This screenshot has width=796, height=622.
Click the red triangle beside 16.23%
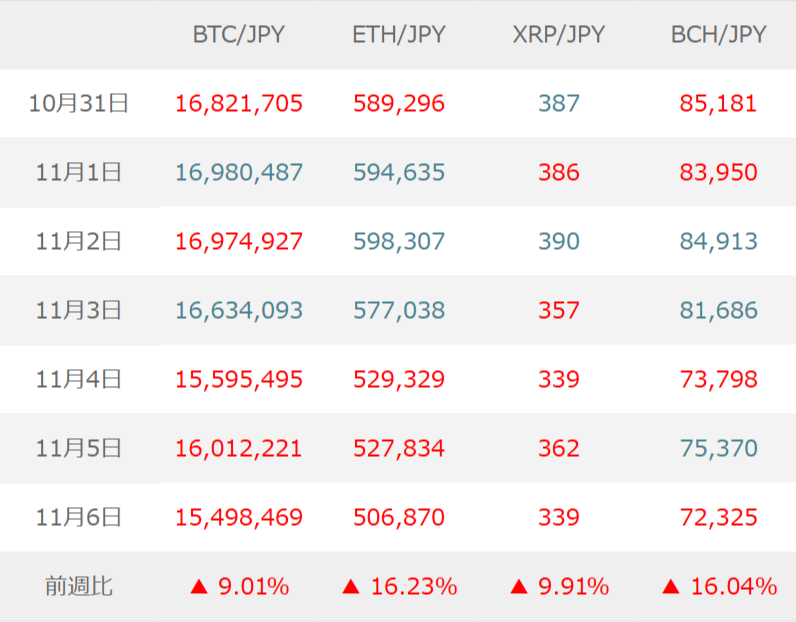[x=350, y=587]
